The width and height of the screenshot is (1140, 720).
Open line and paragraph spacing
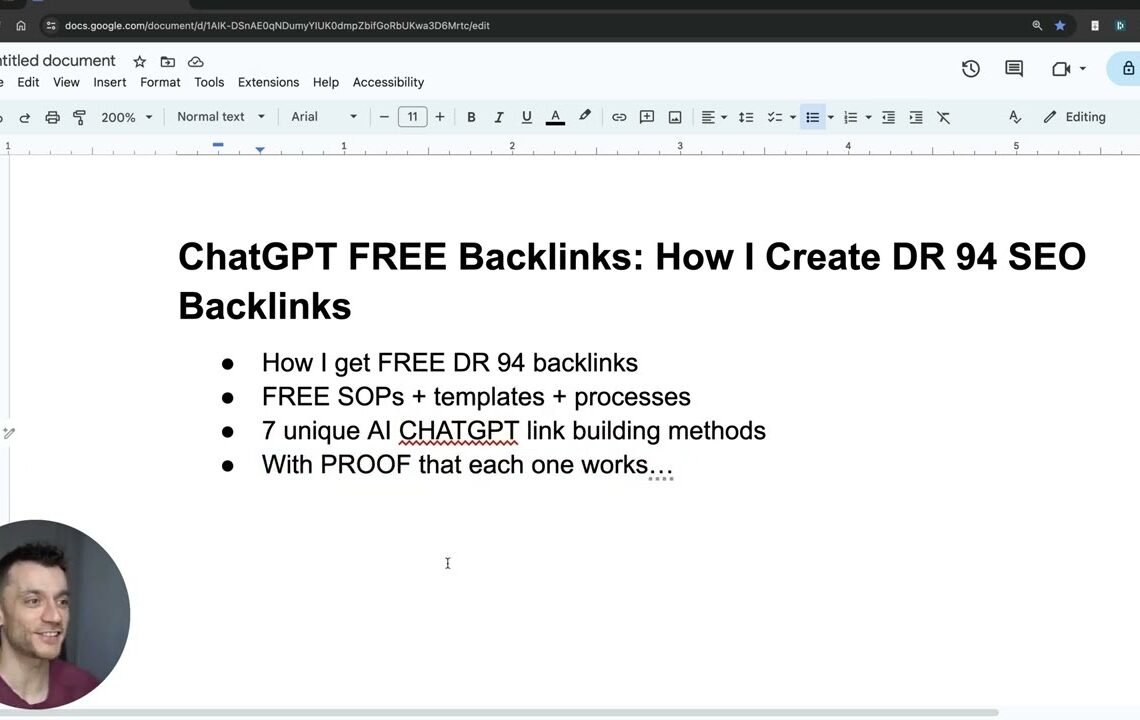(746, 117)
